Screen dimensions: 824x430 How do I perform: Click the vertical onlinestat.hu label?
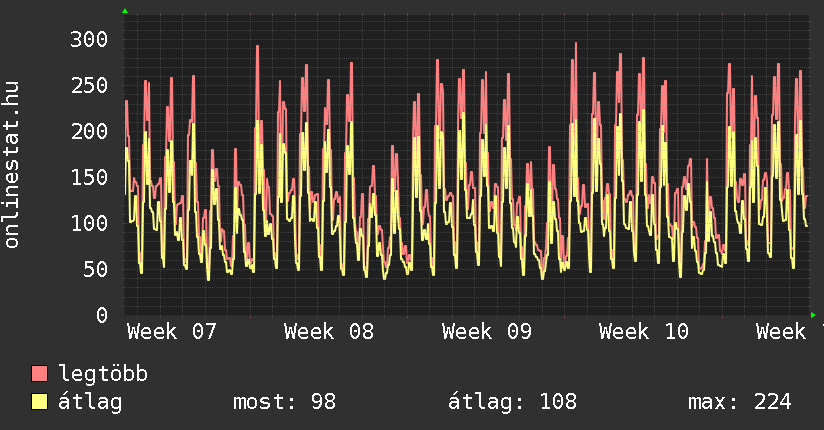point(13,165)
